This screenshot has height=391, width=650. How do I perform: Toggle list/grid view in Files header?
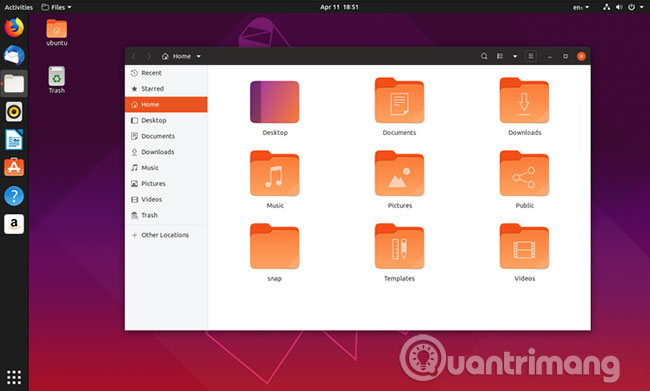coord(500,56)
